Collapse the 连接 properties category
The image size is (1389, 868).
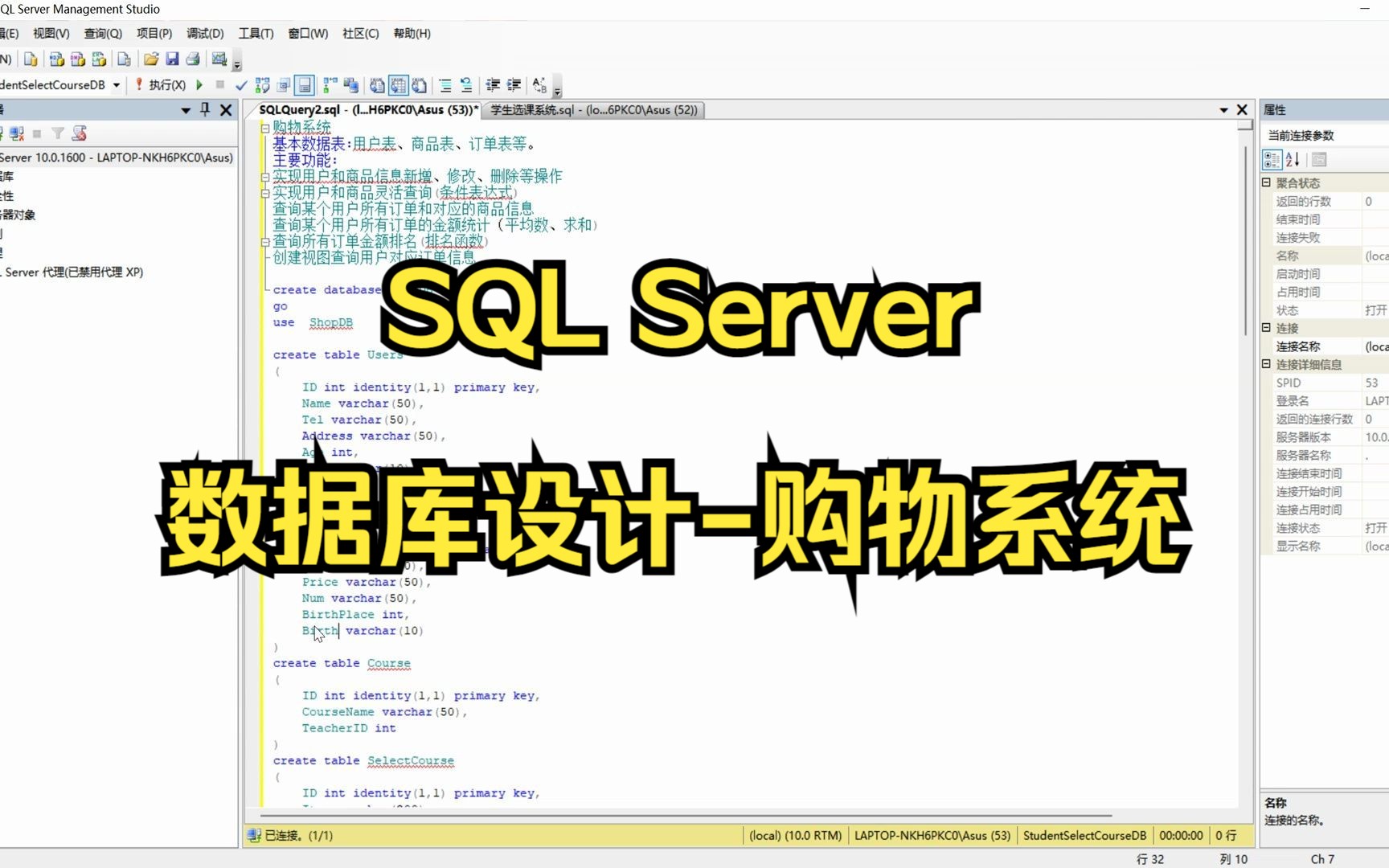[x=1266, y=328]
